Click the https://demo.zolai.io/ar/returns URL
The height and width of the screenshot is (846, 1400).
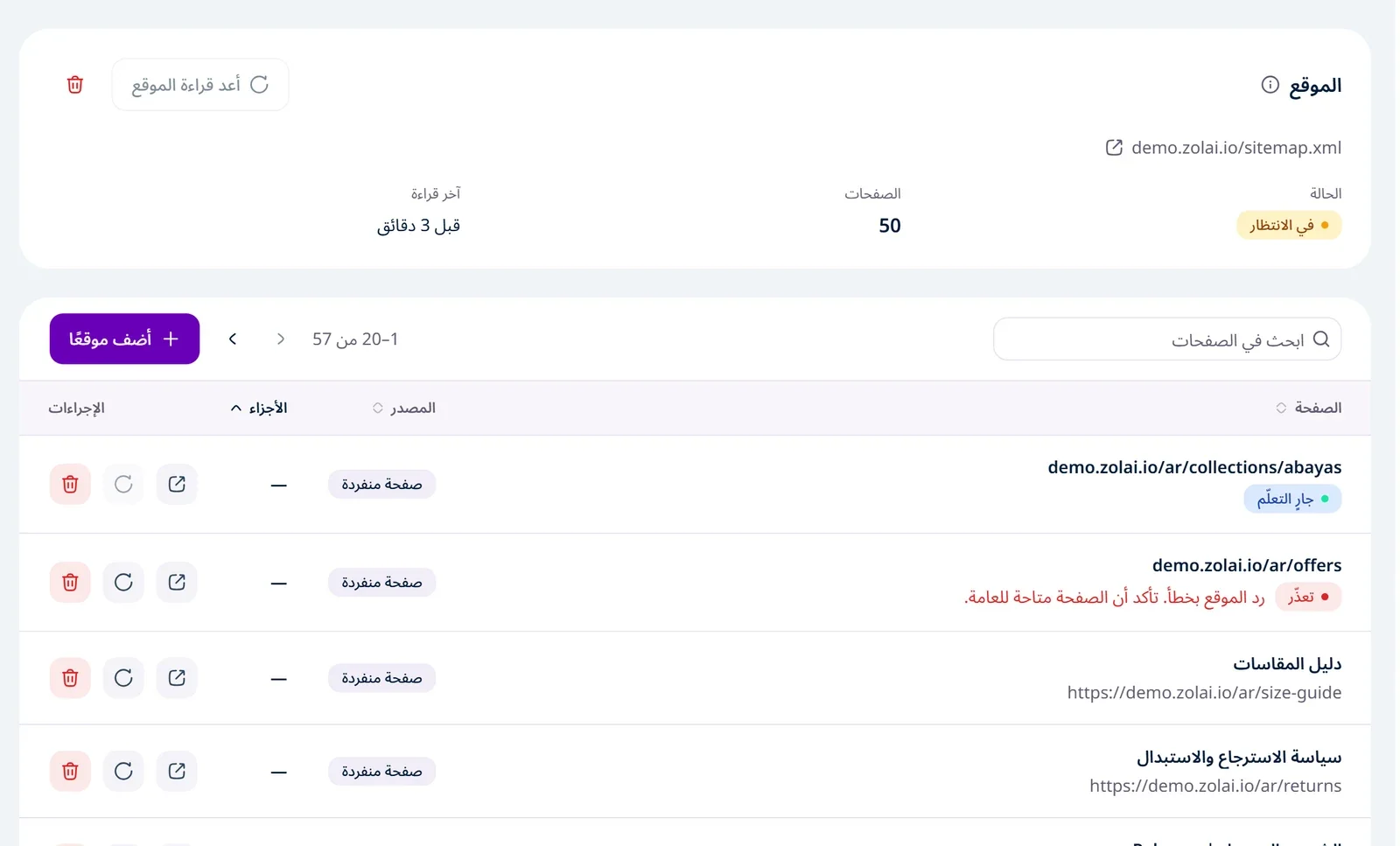click(1215, 786)
